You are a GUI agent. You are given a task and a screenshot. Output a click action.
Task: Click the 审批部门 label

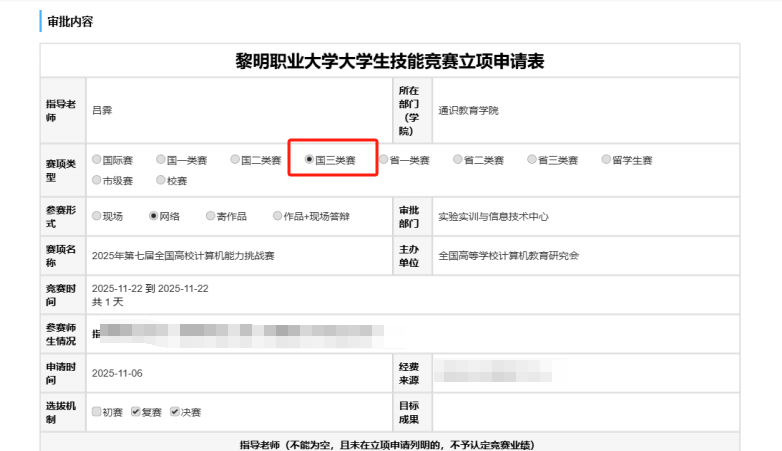pyautogui.click(x=409, y=217)
